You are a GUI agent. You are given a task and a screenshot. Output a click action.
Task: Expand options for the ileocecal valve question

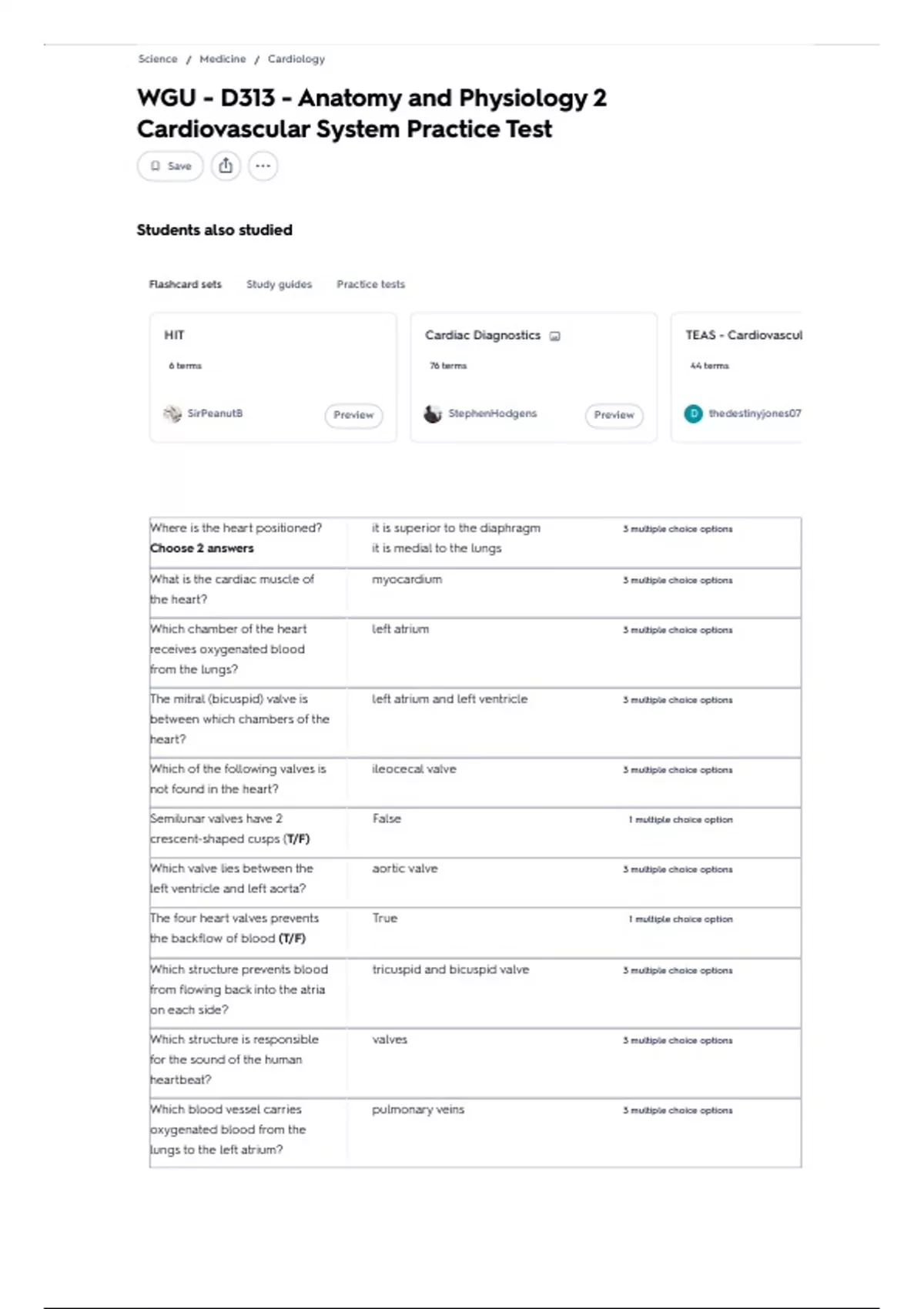coord(678,770)
